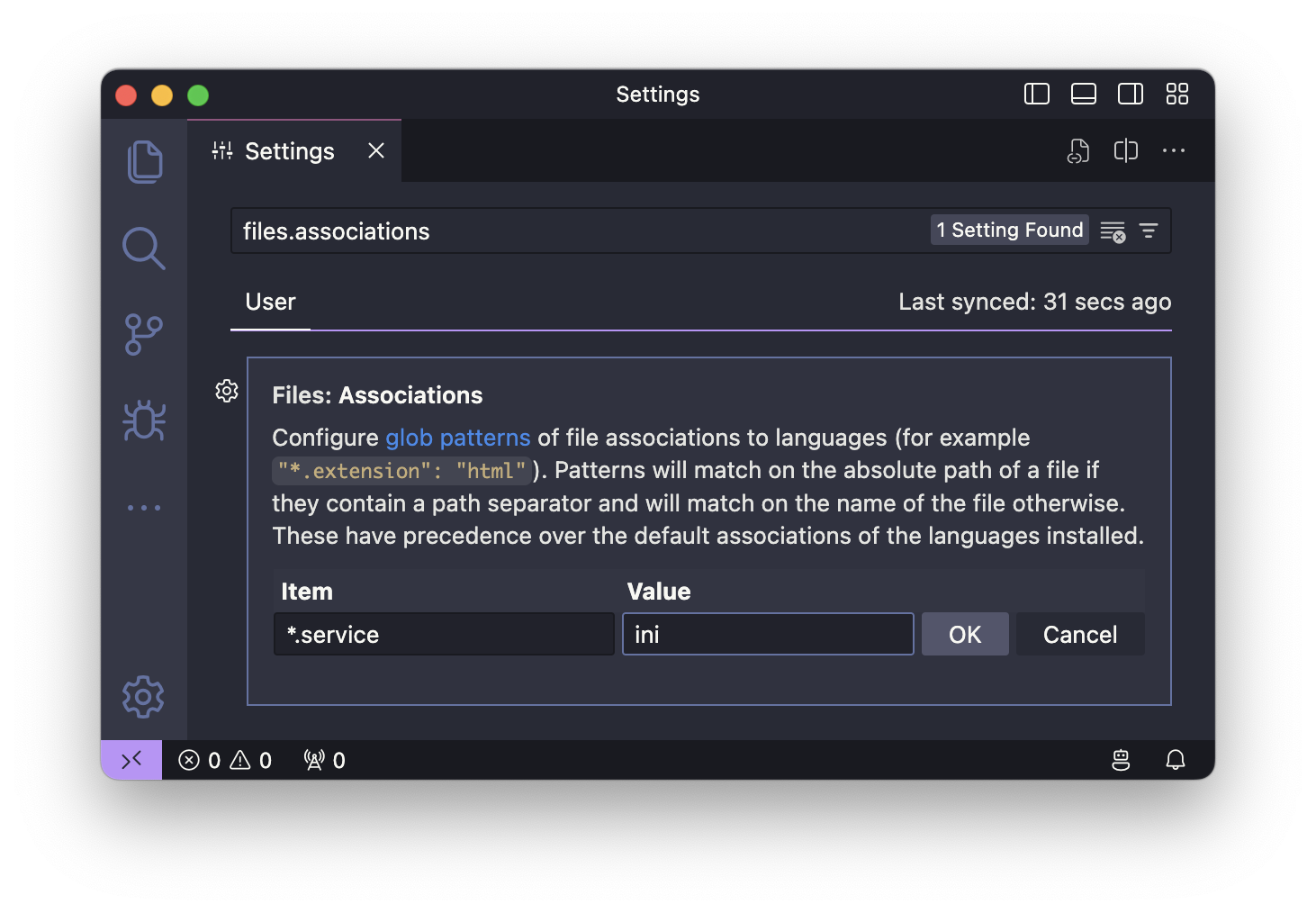Toggle the bottom panel visibility
The width and height of the screenshot is (1316, 913).
point(1084,95)
